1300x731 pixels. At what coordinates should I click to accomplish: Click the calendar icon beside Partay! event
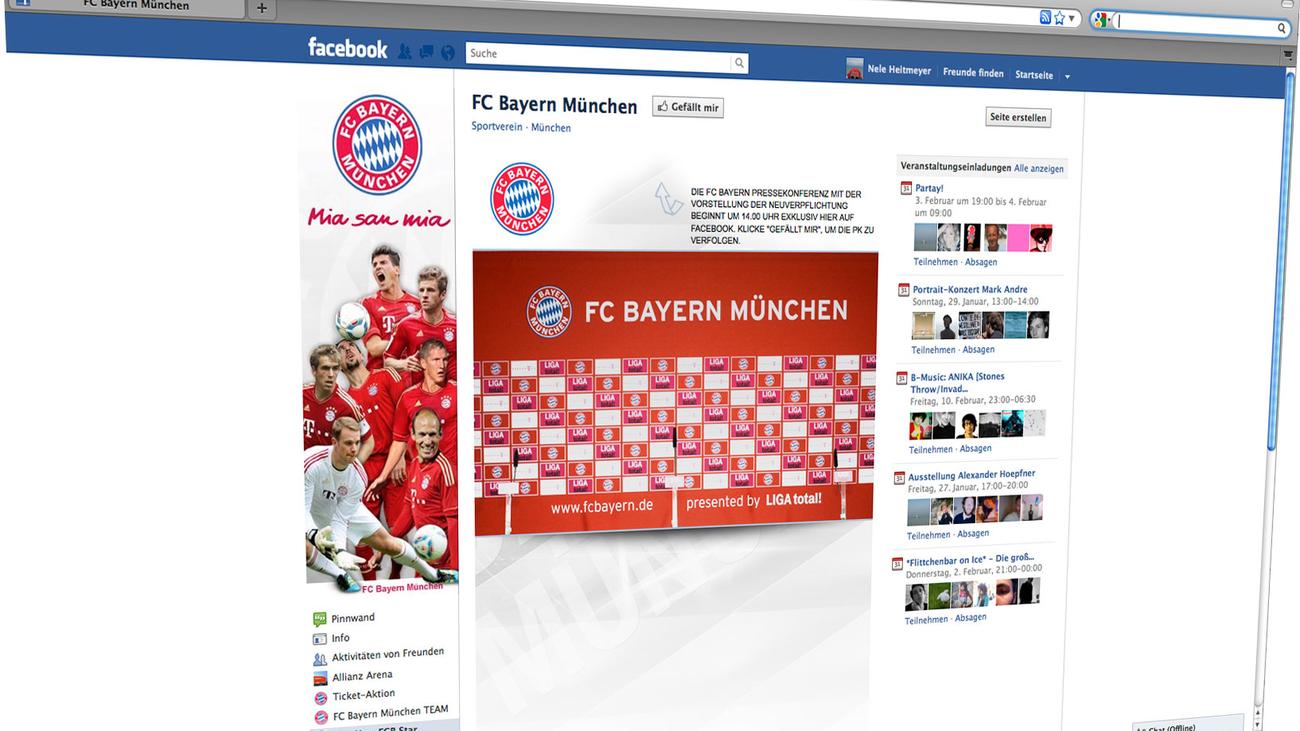(x=906, y=188)
